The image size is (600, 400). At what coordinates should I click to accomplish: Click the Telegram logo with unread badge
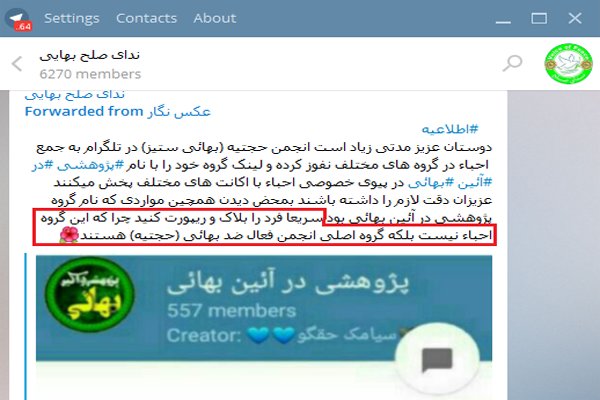18,19
